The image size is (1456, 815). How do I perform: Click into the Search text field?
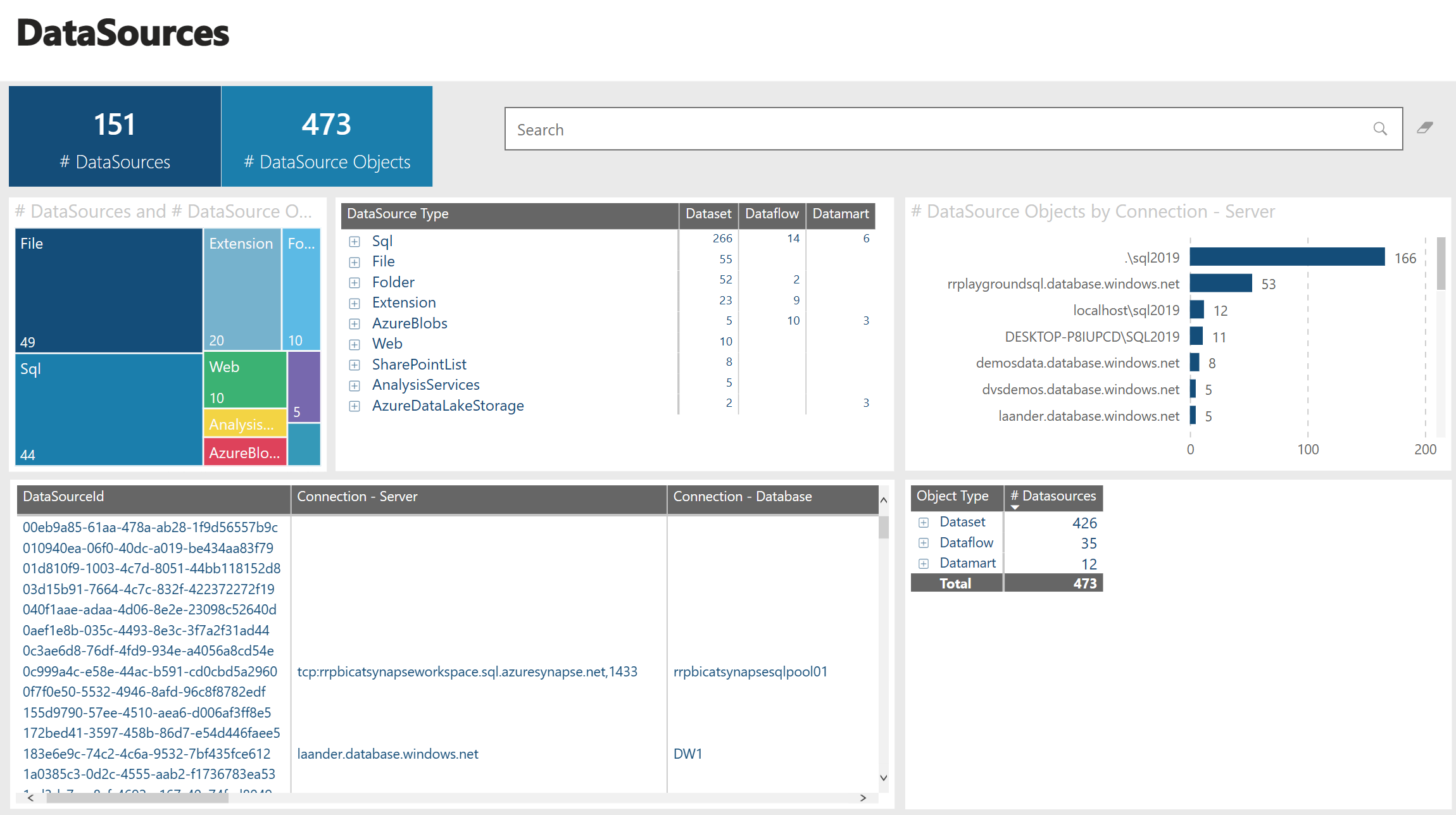937,129
